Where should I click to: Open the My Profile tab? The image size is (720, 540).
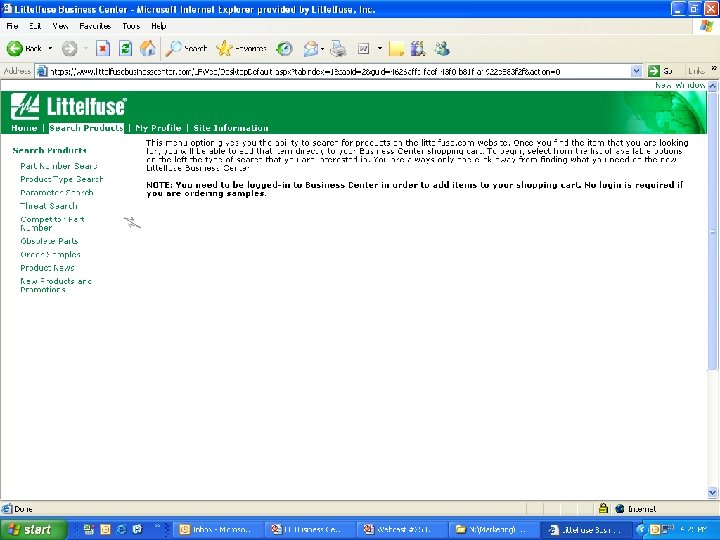[158, 128]
